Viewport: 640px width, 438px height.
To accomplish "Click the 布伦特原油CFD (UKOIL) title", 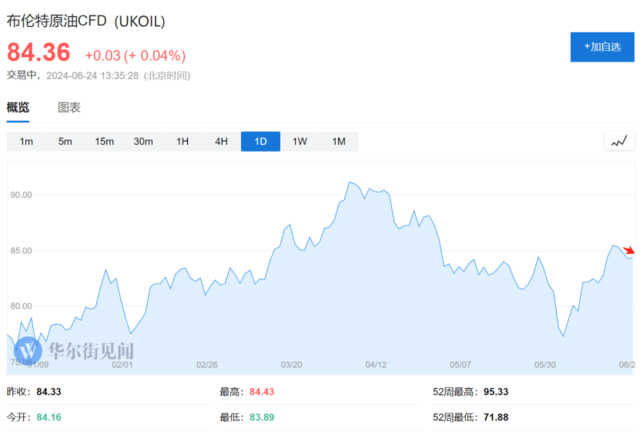I will coord(86,21).
